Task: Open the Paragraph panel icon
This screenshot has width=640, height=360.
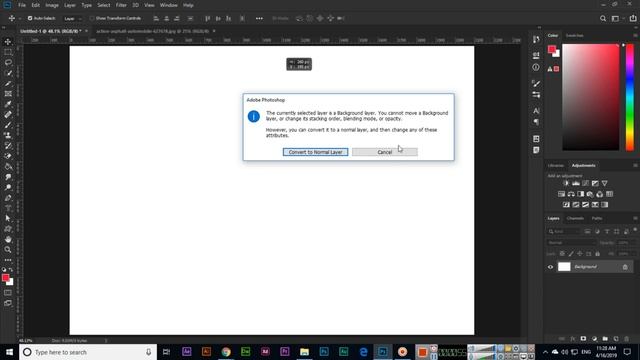Action: [x=536, y=122]
